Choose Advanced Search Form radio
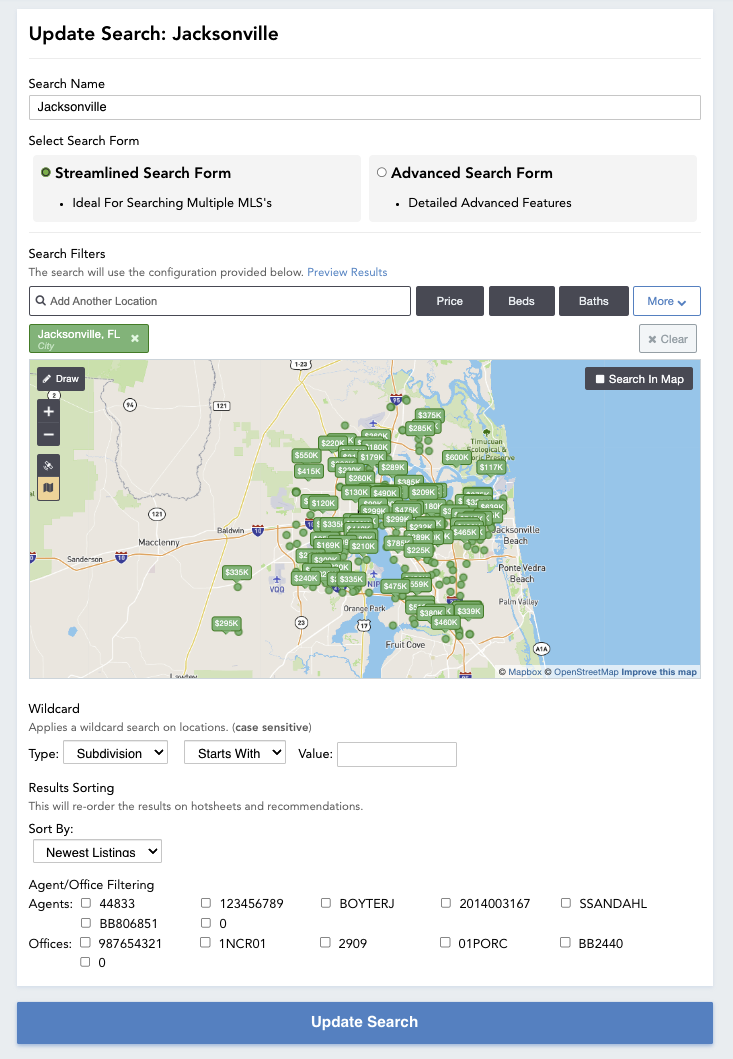The image size is (733, 1059). pos(382,173)
